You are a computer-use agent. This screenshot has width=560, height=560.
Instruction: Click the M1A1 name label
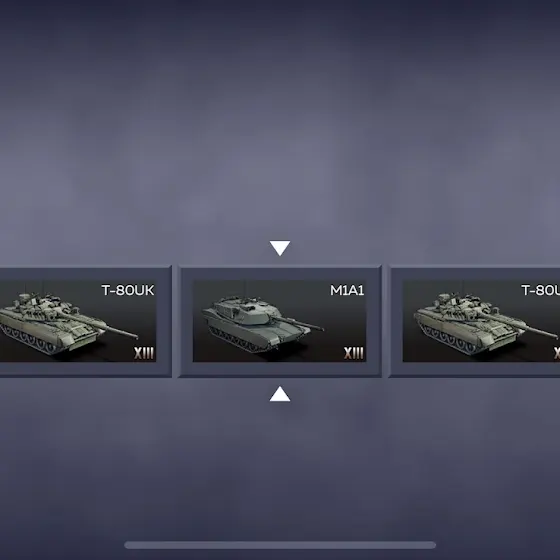(347, 290)
